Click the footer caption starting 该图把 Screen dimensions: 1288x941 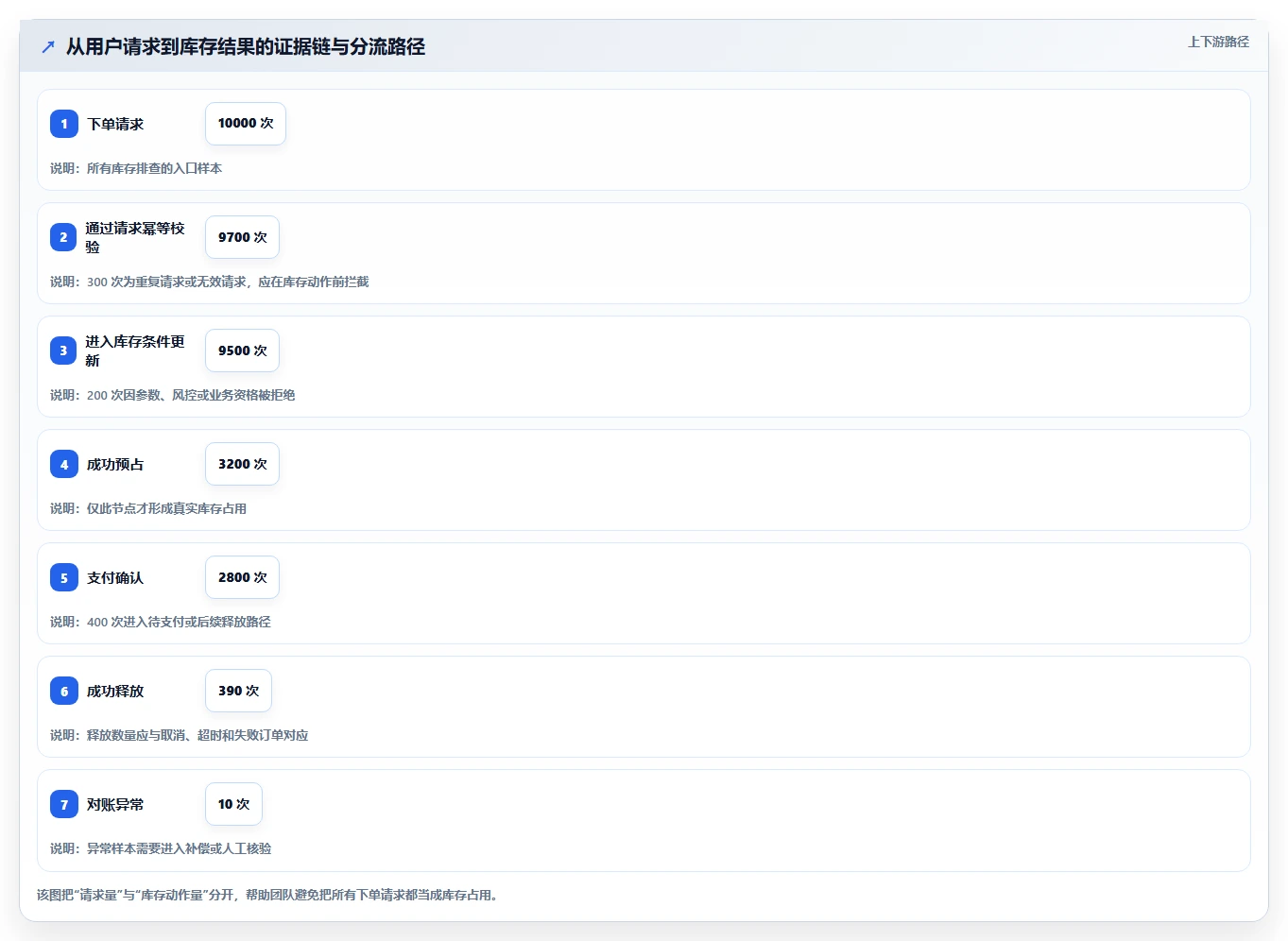(267, 895)
